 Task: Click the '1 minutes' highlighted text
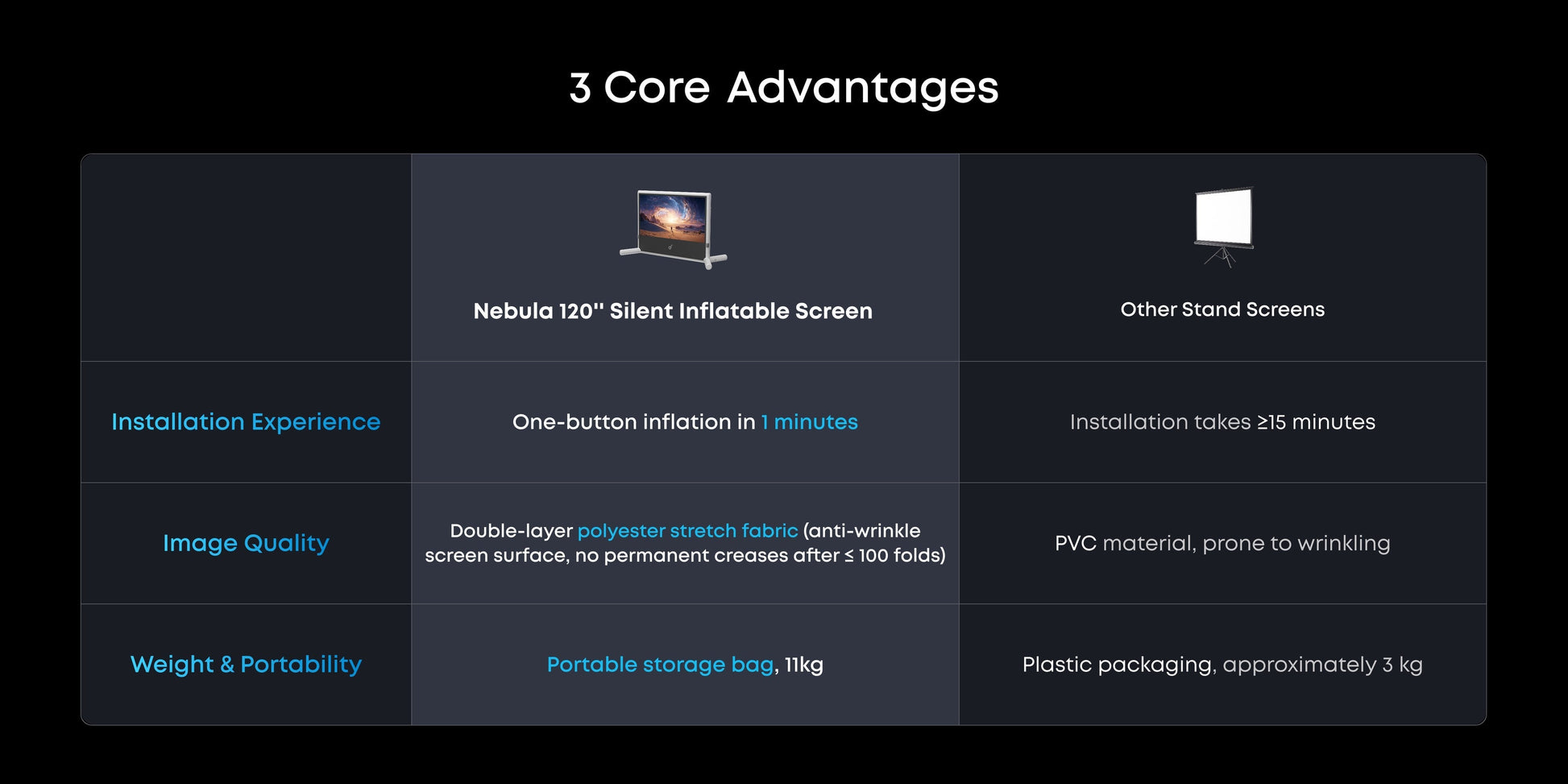pos(809,422)
